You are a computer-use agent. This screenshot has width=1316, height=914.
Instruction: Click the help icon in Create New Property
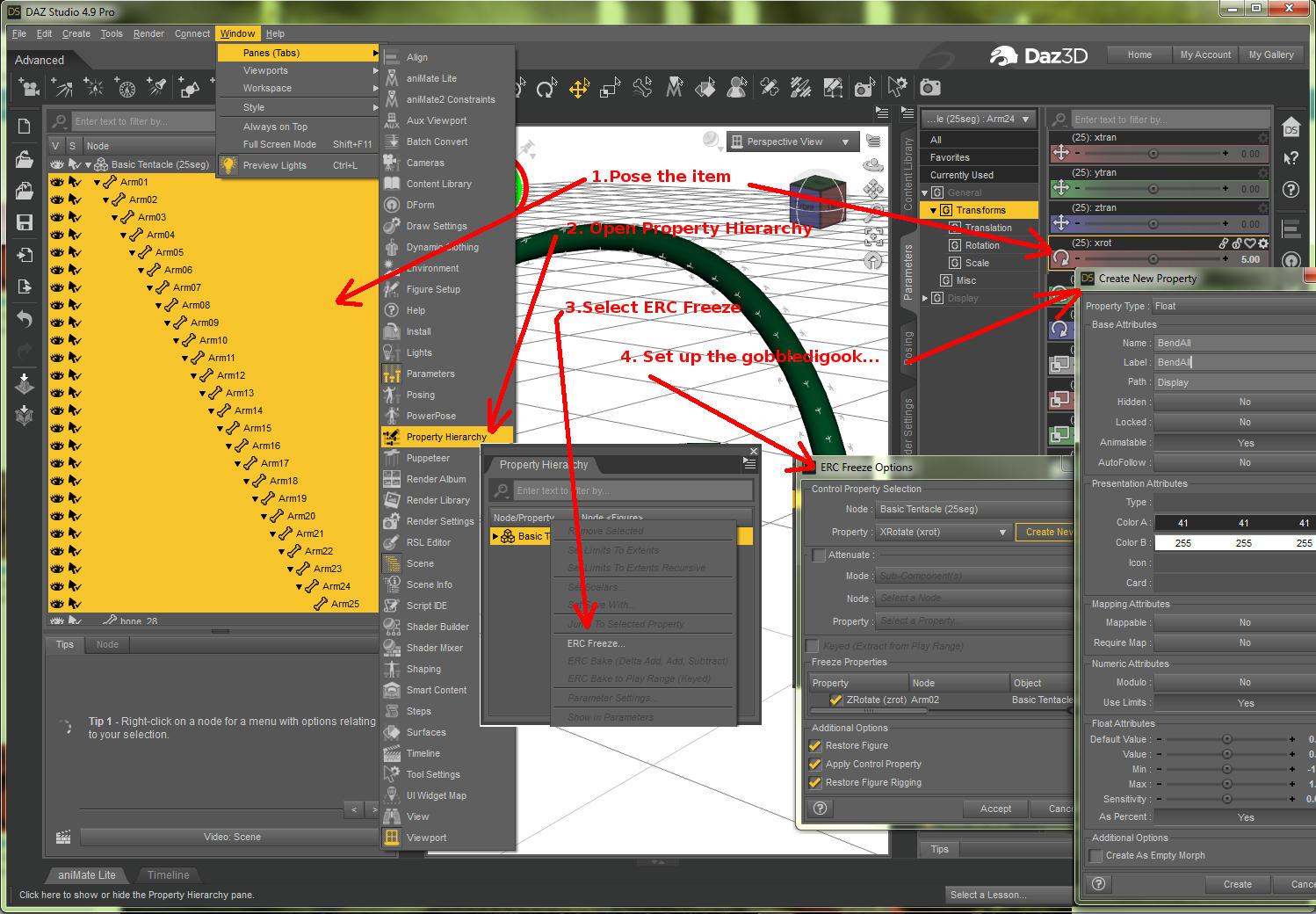click(x=1098, y=884)
